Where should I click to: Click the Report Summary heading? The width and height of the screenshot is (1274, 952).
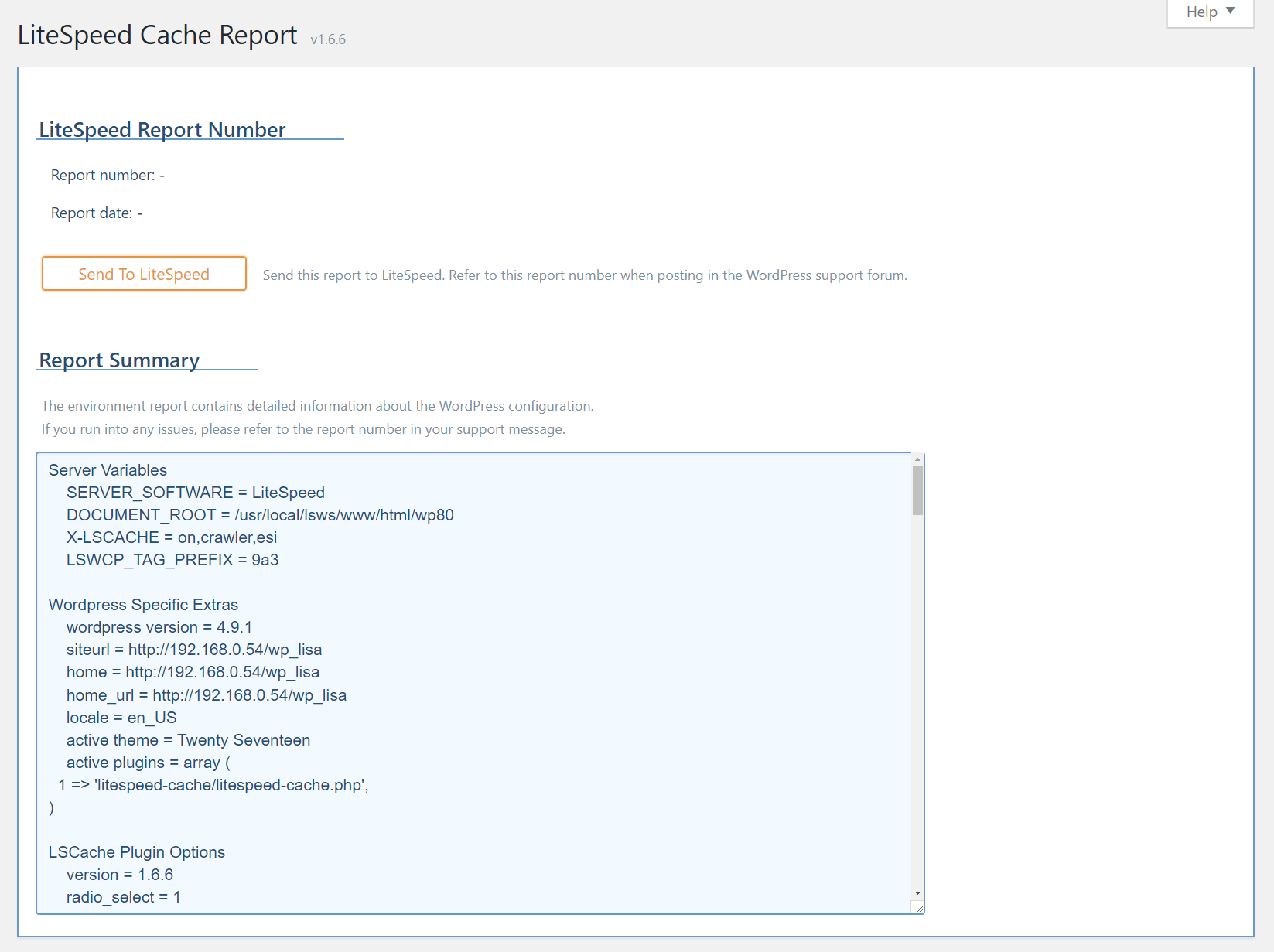tap(119, 360)
